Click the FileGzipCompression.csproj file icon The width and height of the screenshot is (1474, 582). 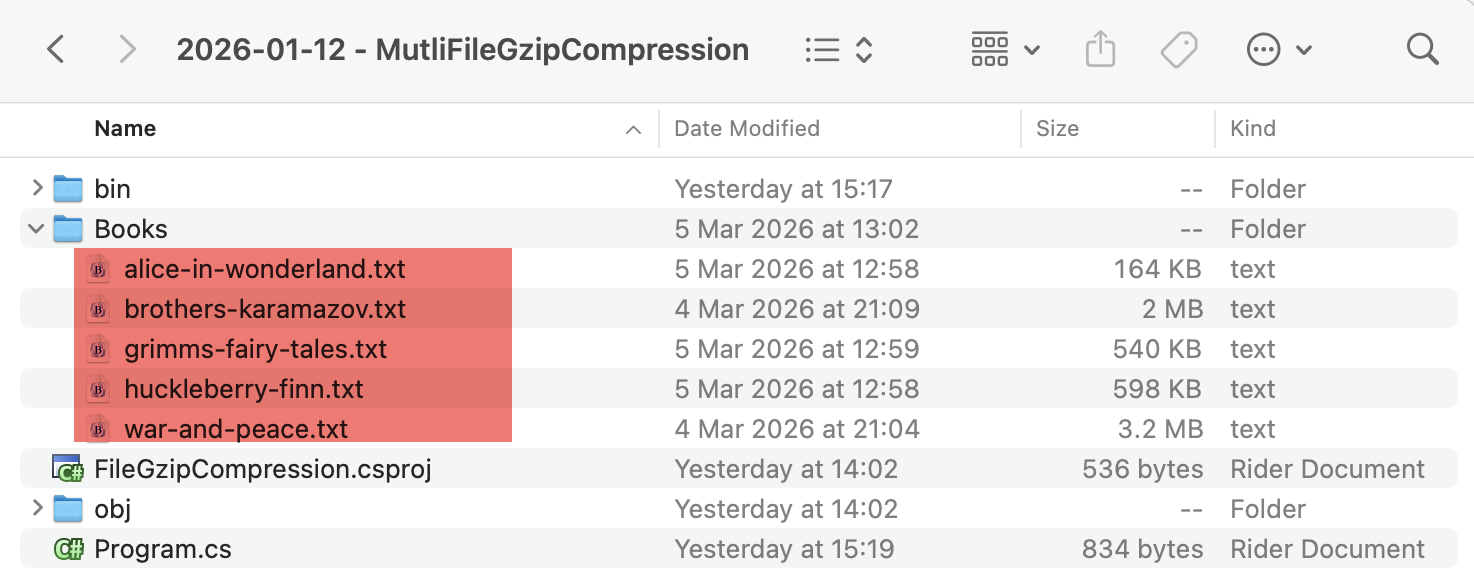(68, 469)
